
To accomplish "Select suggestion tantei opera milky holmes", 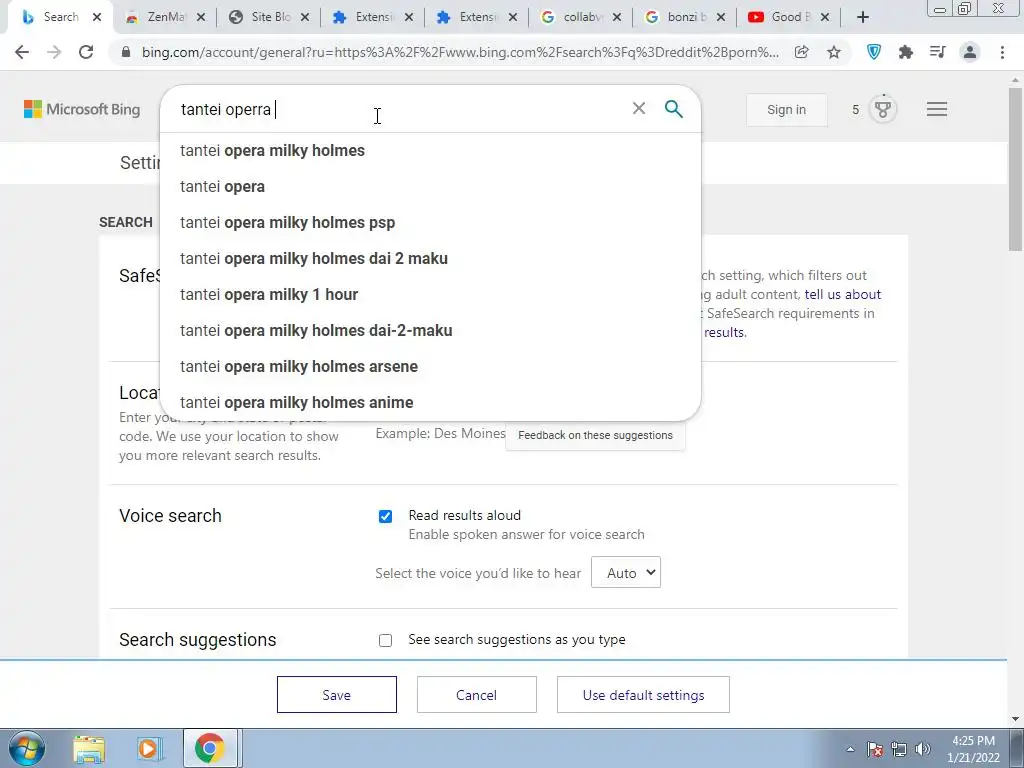I will point(430,150).
